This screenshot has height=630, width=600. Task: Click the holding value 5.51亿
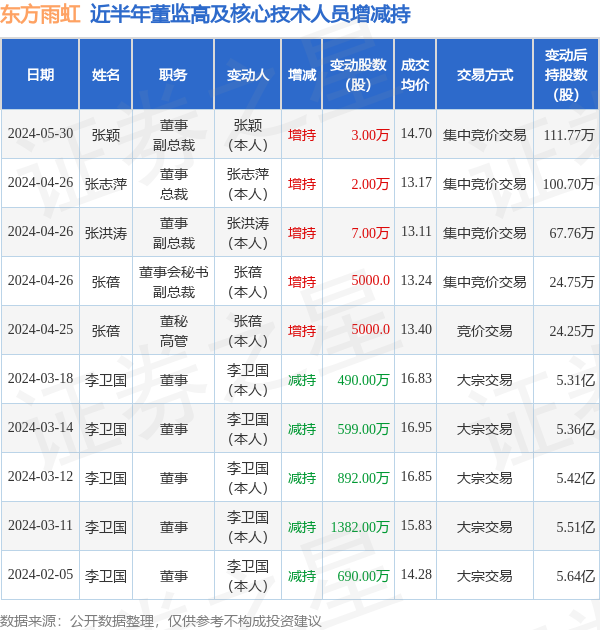(575, 528)
